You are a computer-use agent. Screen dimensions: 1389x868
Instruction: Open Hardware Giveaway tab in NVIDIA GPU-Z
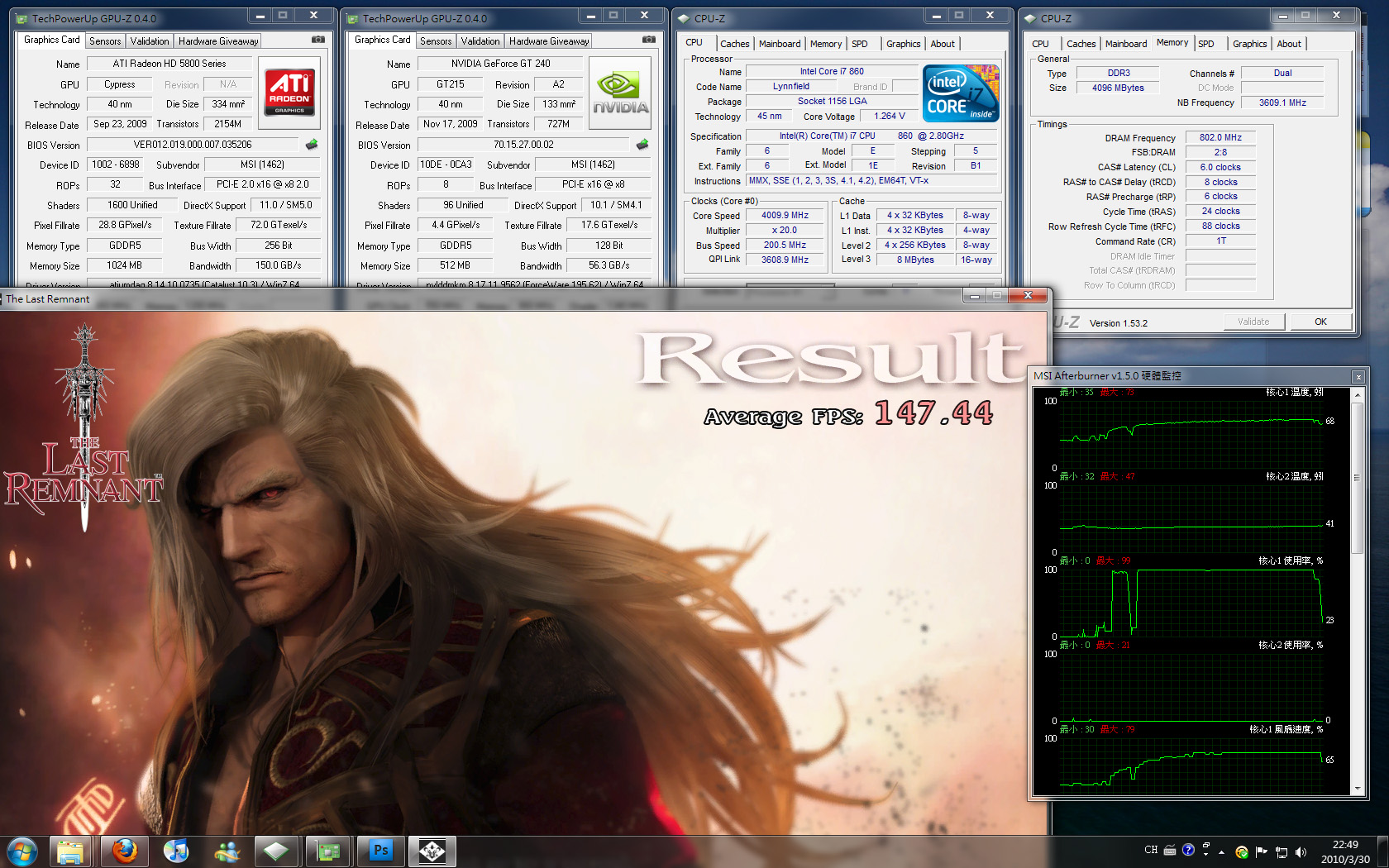tap(549, 41)
